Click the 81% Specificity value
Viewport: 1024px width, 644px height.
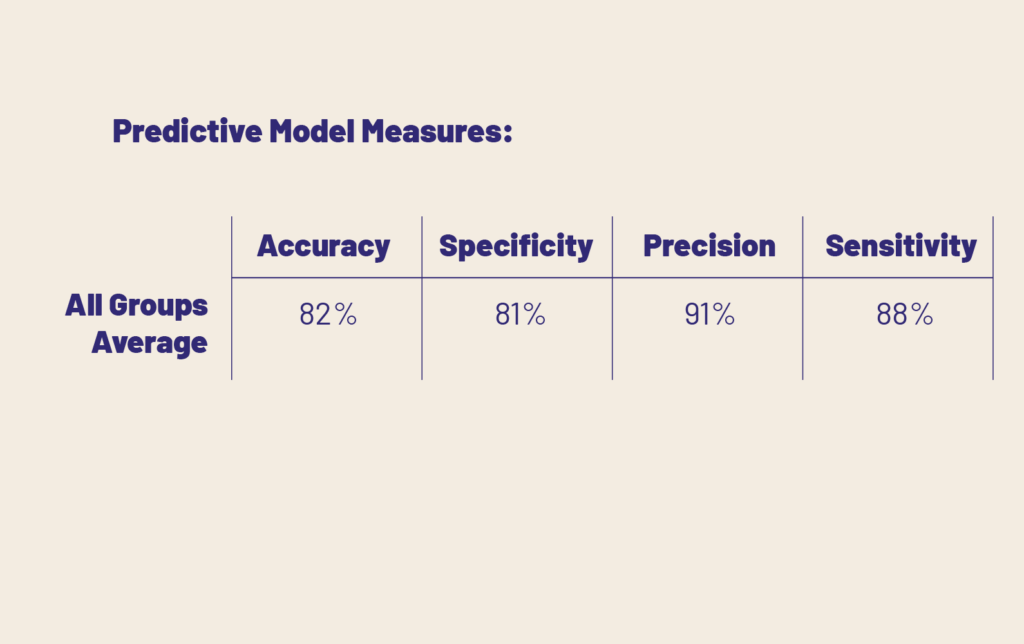point(520,315)
